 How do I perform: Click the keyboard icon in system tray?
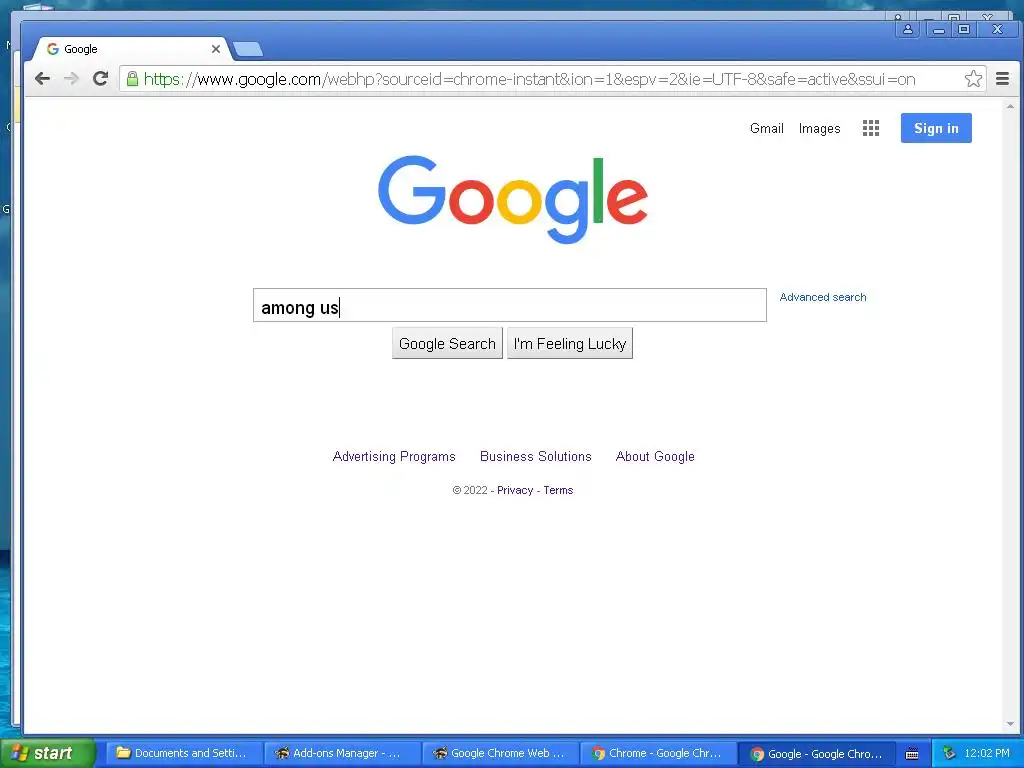[x=912, y=754]
